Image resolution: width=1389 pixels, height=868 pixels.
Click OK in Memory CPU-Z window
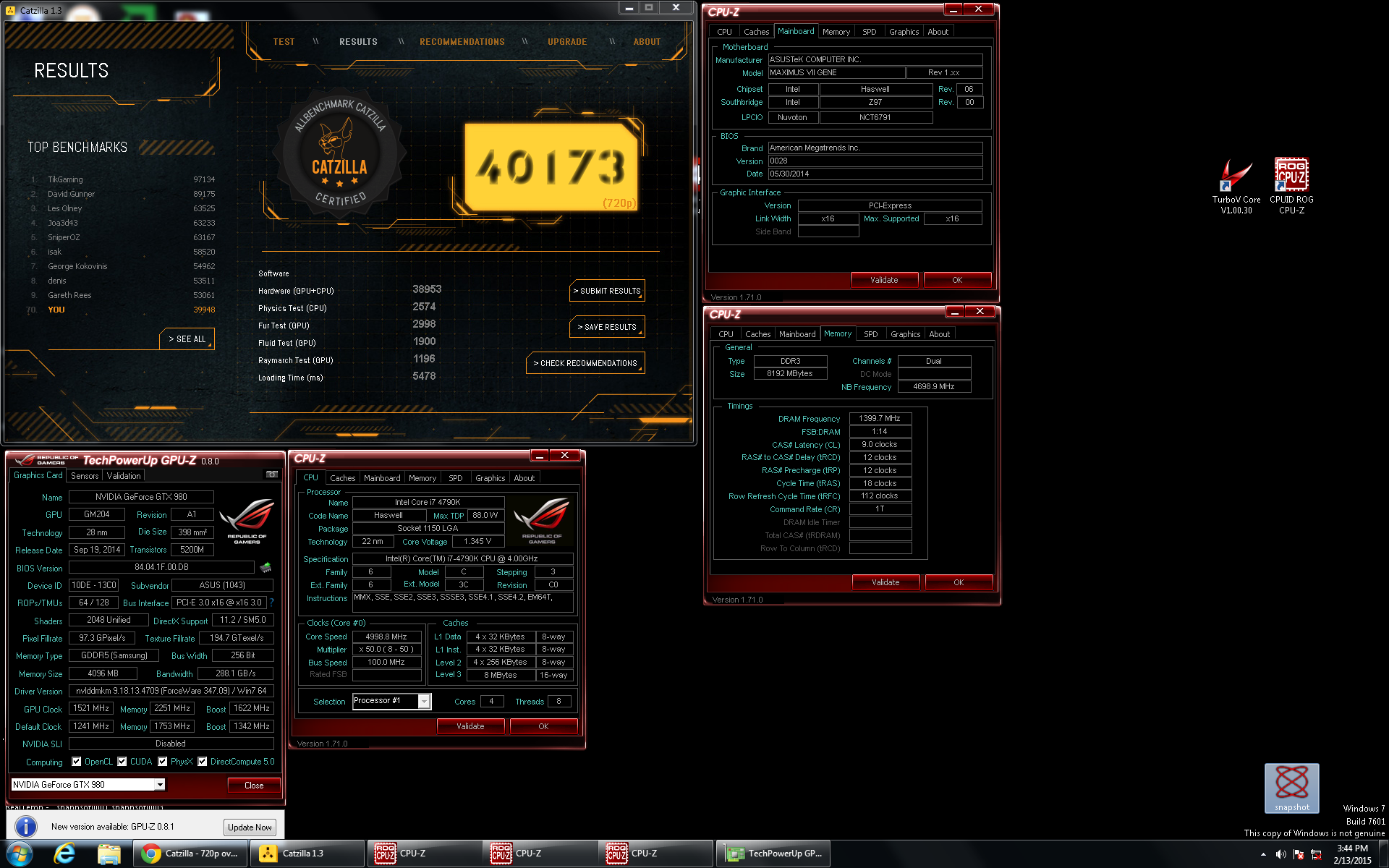[959, 582]
